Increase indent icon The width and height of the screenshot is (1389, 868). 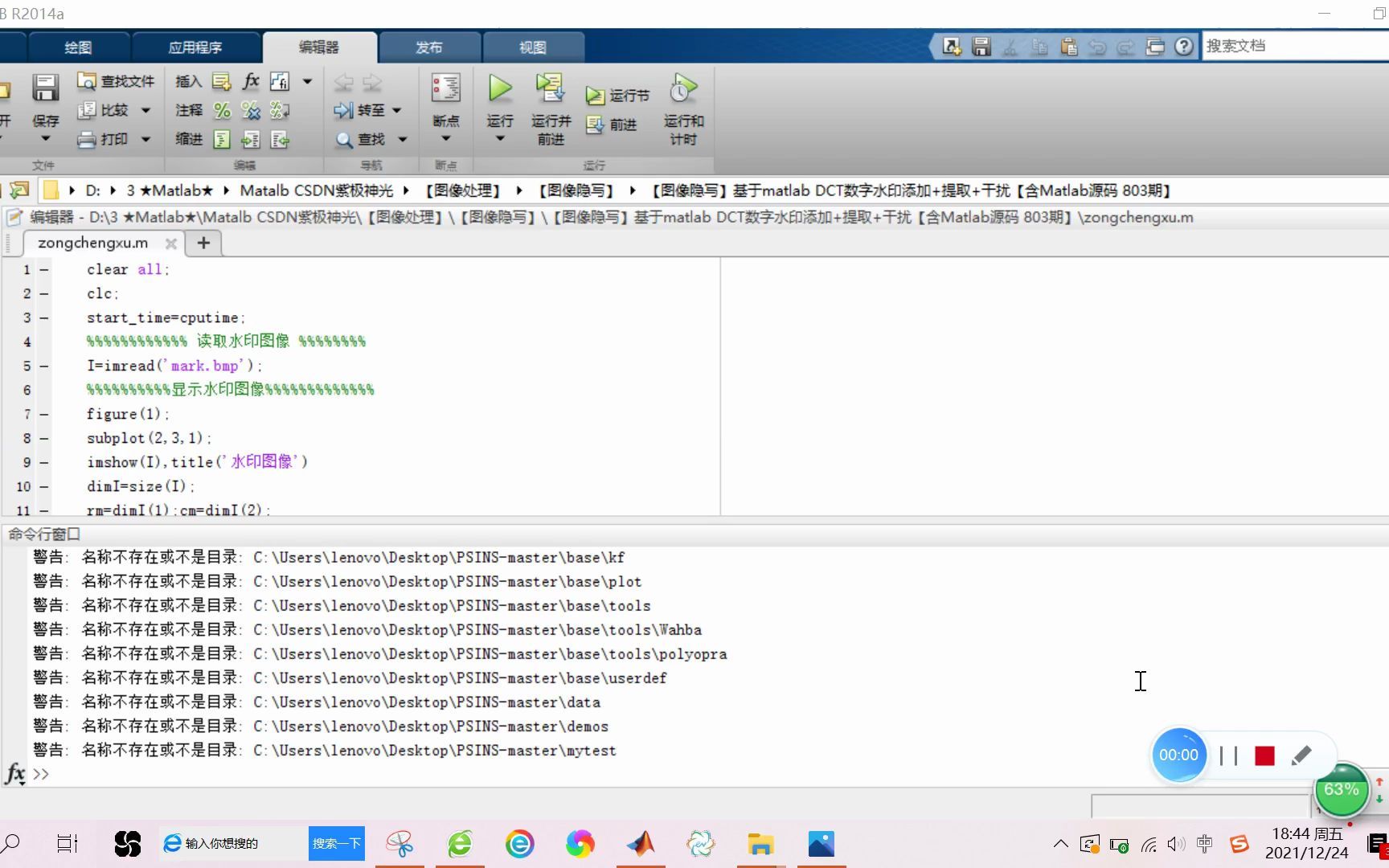[251, 140]
